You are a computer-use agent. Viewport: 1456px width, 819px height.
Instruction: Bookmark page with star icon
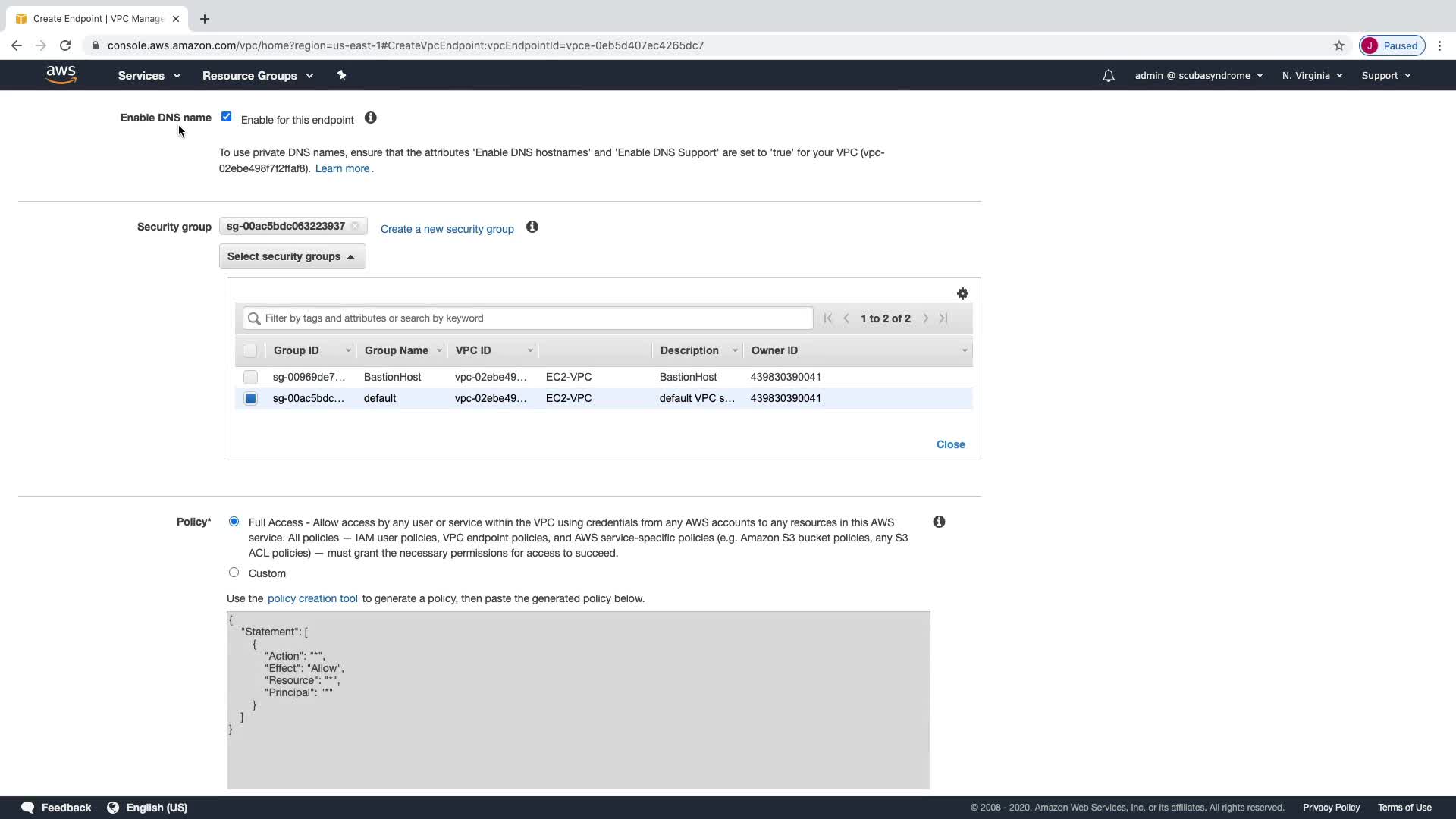[1339, 45]
